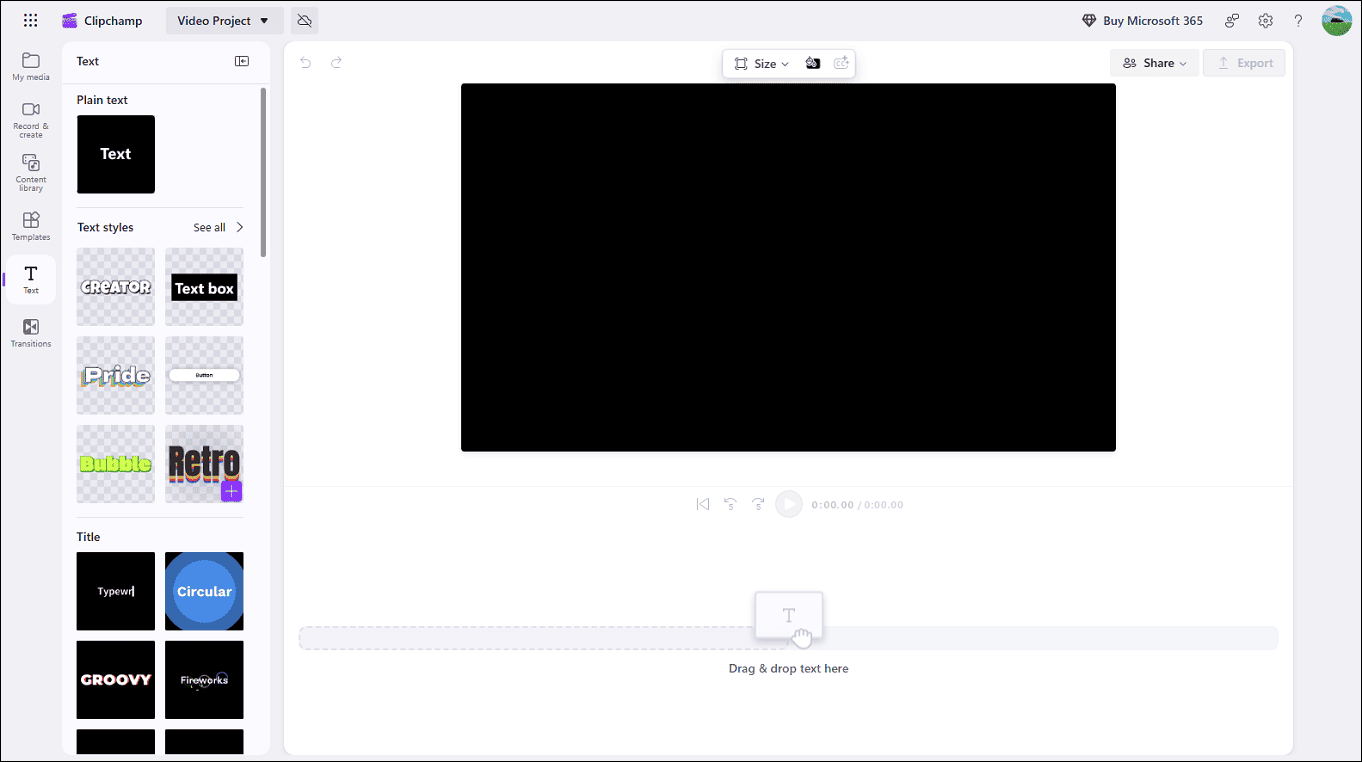Rewind five seconds
Viewport: 1362px width, 762px height.
coord(731,504)
